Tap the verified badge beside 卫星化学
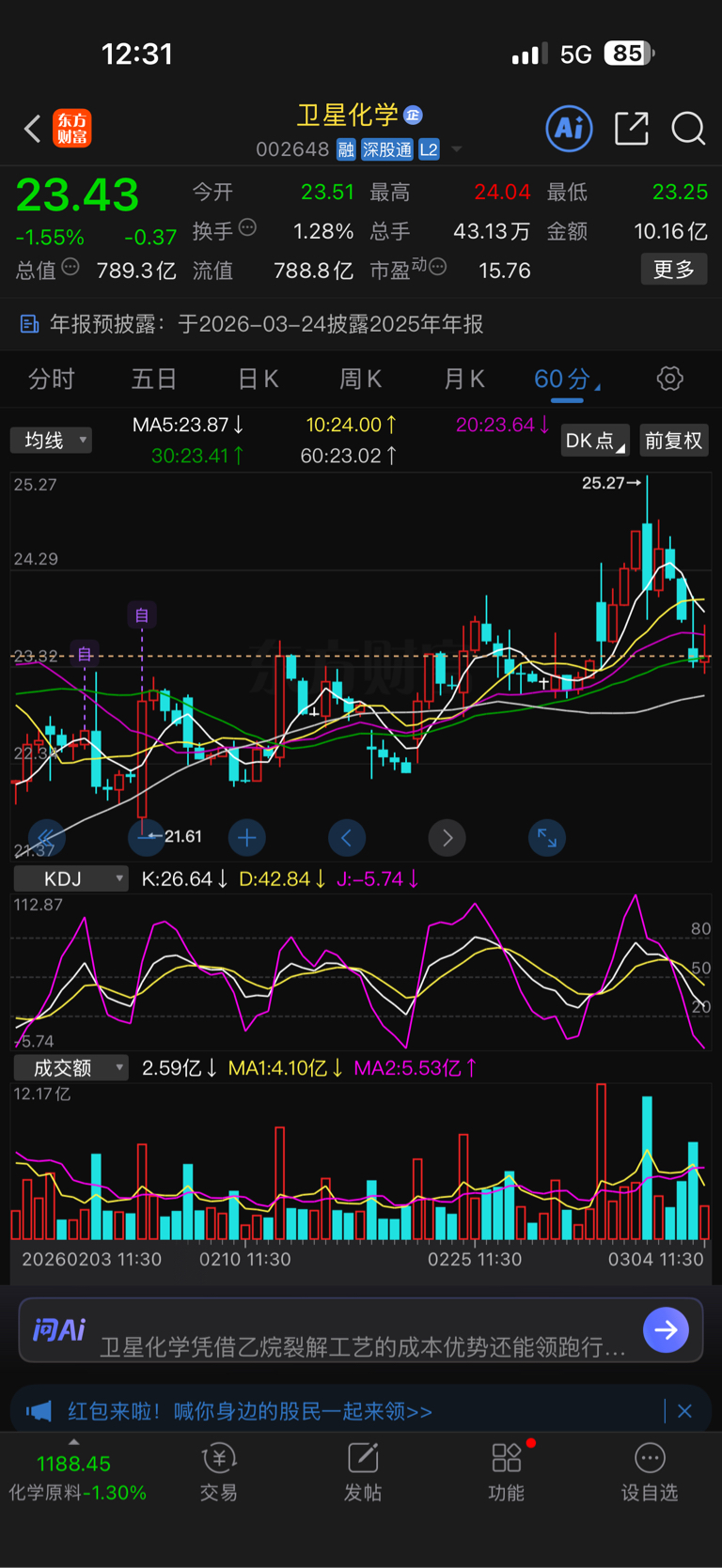722x1568 pixels. click(x=413, y=115)
